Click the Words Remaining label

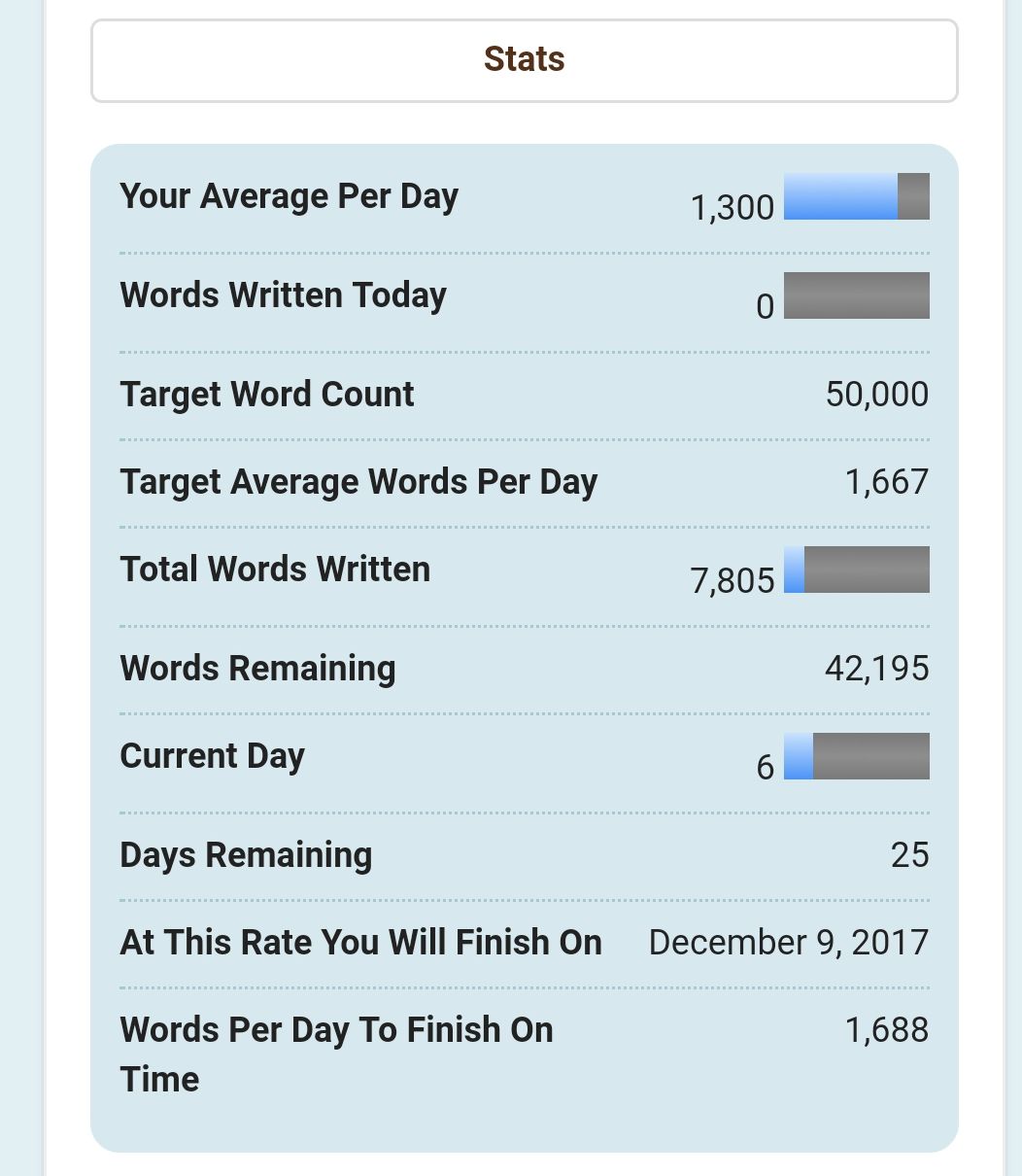[257, 669]
